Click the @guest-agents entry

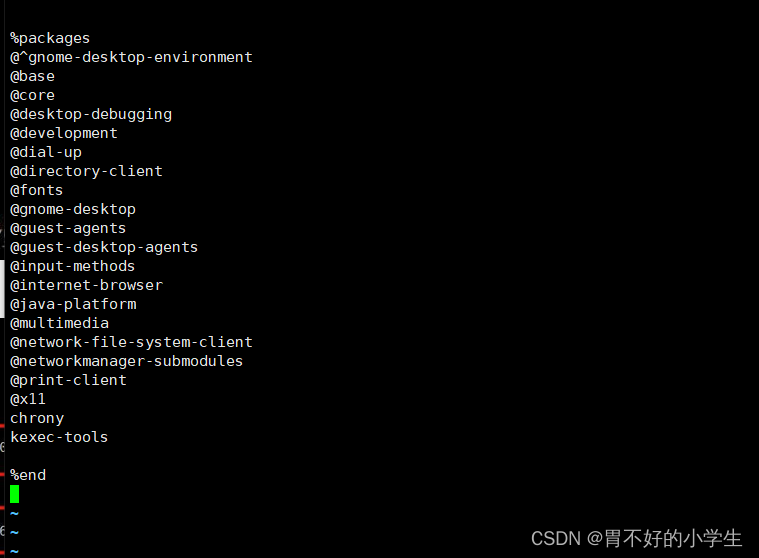[x=68, y=228]
